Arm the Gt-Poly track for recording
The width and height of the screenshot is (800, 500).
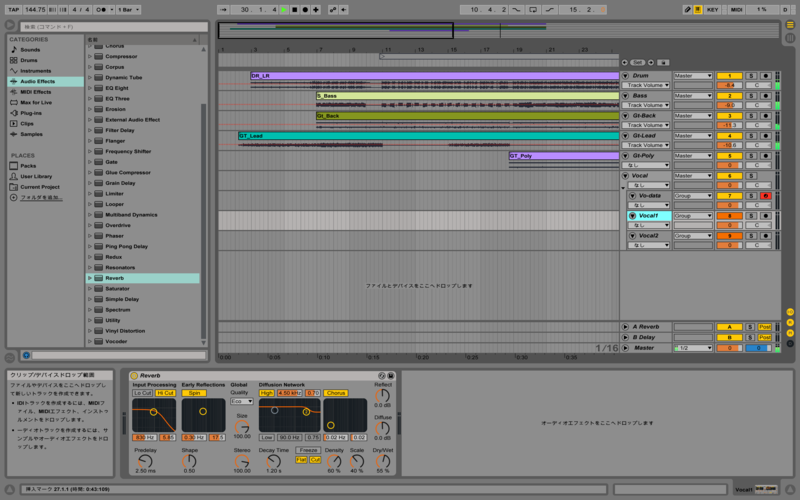765,156
